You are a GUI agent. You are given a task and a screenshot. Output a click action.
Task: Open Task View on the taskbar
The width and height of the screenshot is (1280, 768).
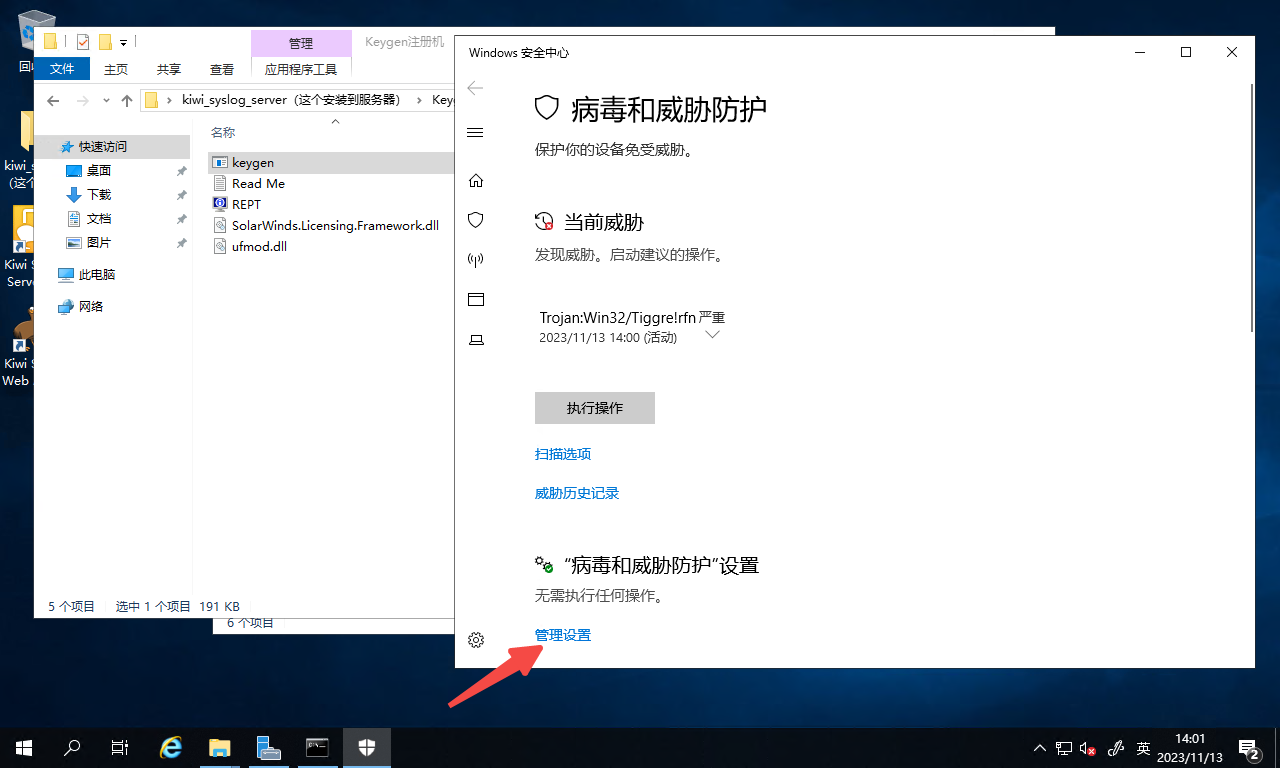(x=120, y=747)
